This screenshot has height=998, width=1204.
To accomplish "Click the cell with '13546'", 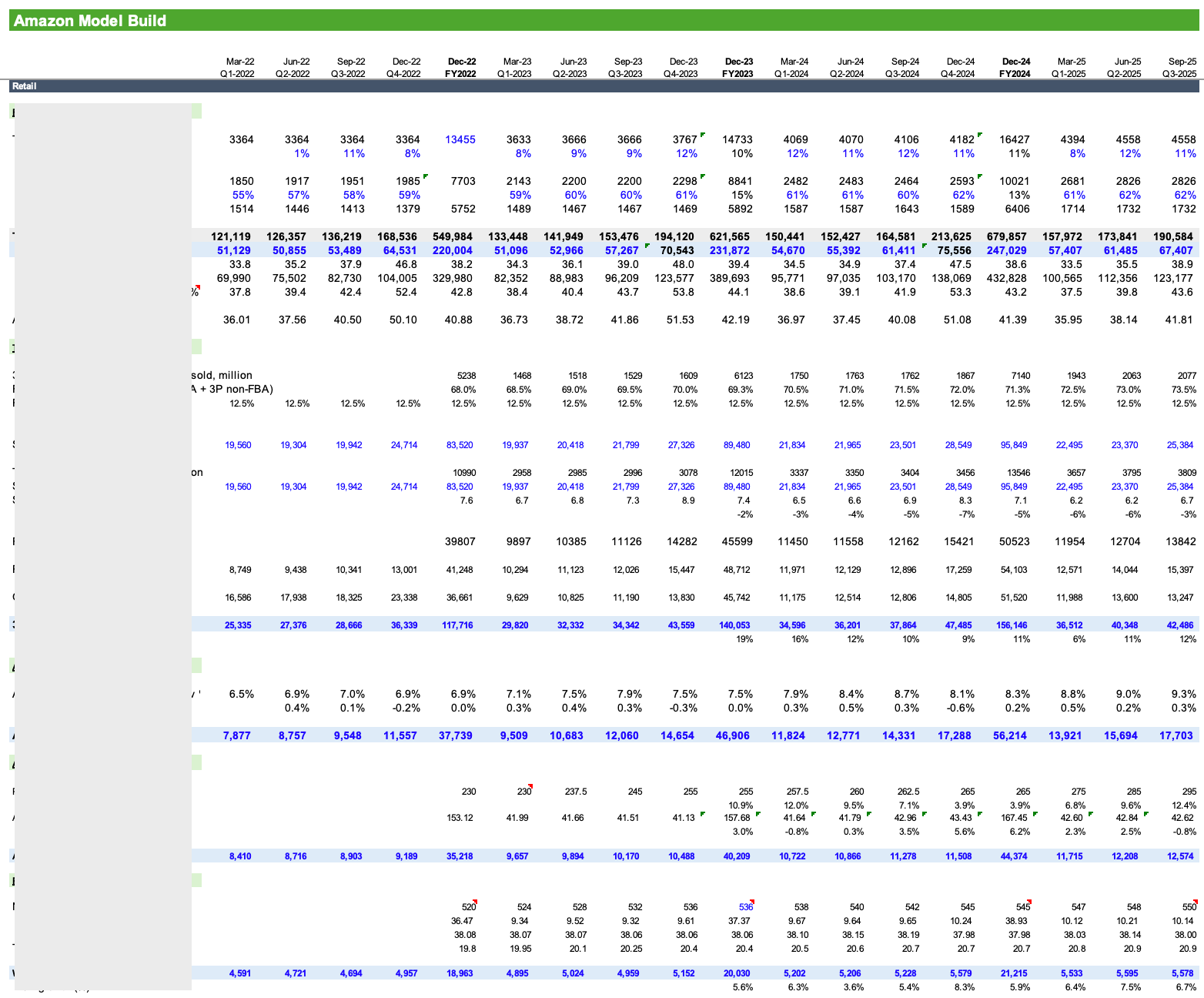I will [x=1018, y=473].
